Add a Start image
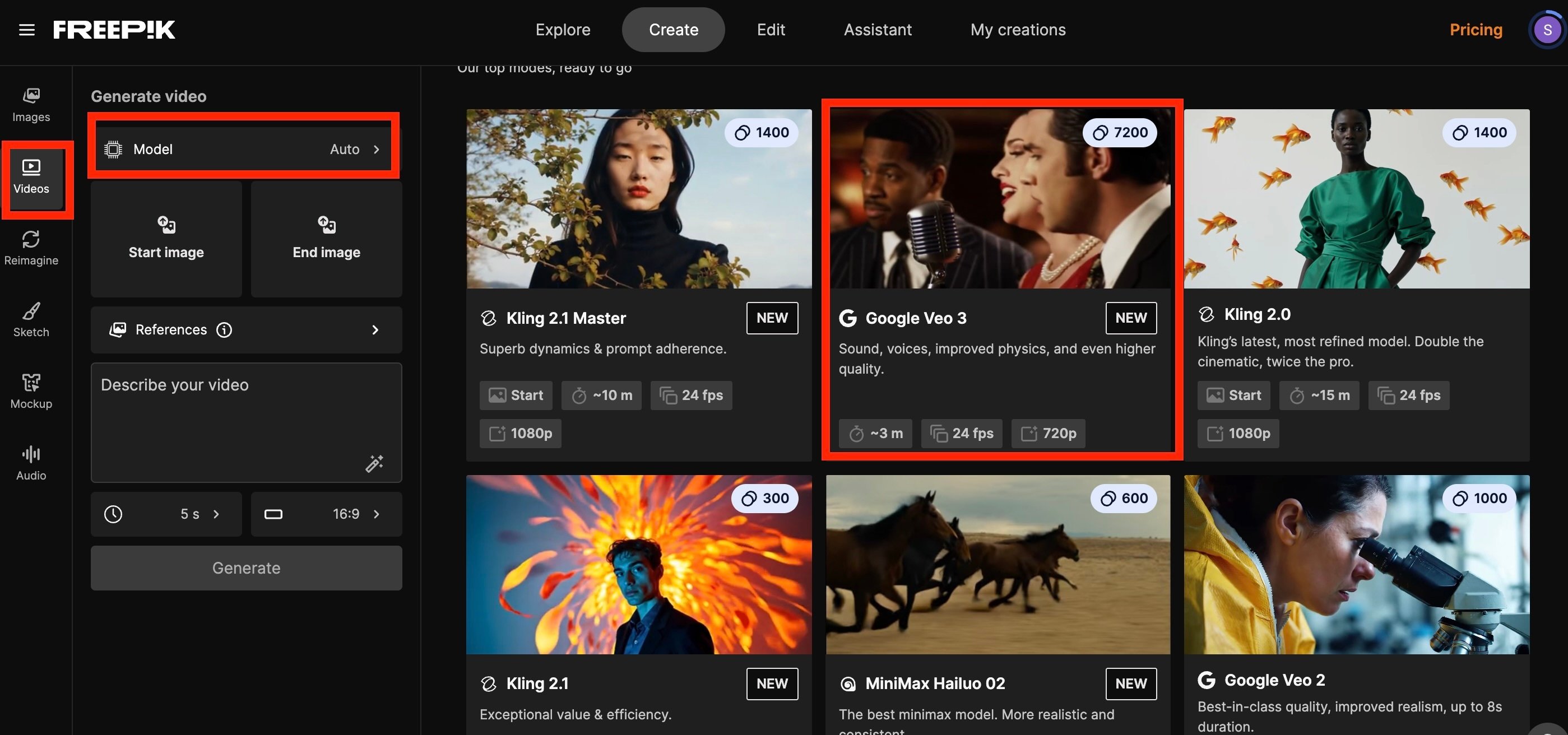This screenshot has width=1568, height=735. 166,239
